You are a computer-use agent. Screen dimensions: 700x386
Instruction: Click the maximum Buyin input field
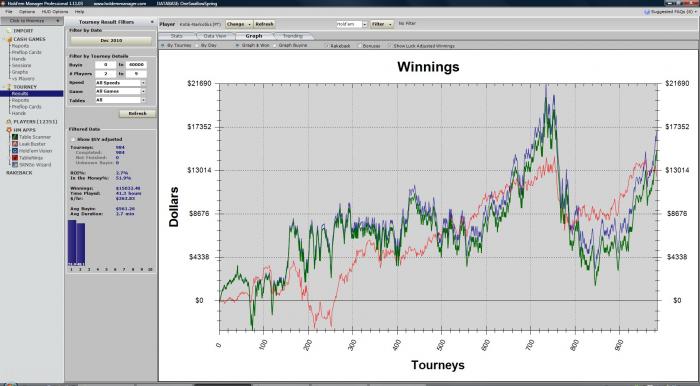(x=136, y=65)
